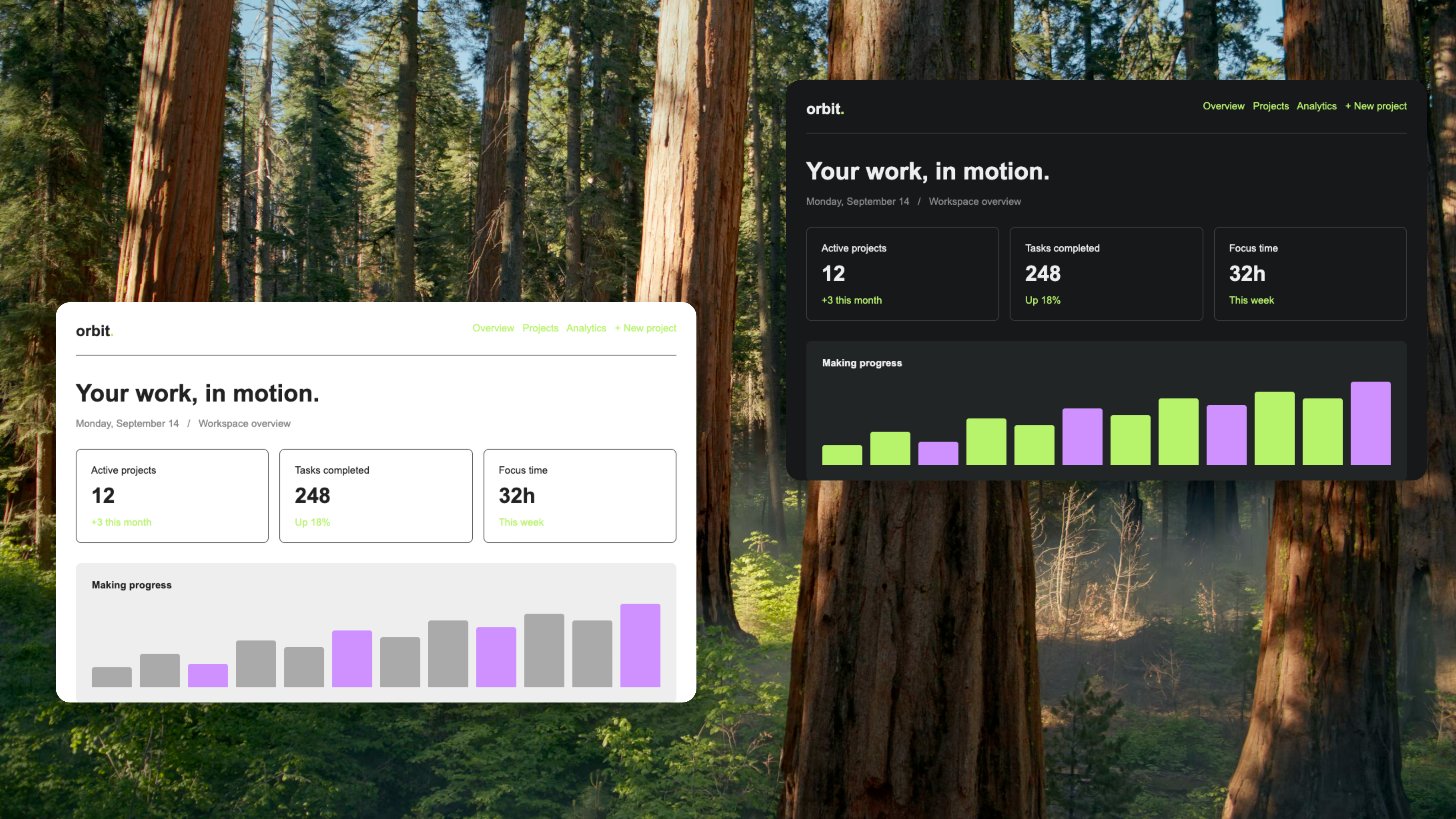Image resolution: width=1456 pixels, height=819 pixels.
Task: Click '+ New project' in the dark window
Action: (x=1375, y=106)
